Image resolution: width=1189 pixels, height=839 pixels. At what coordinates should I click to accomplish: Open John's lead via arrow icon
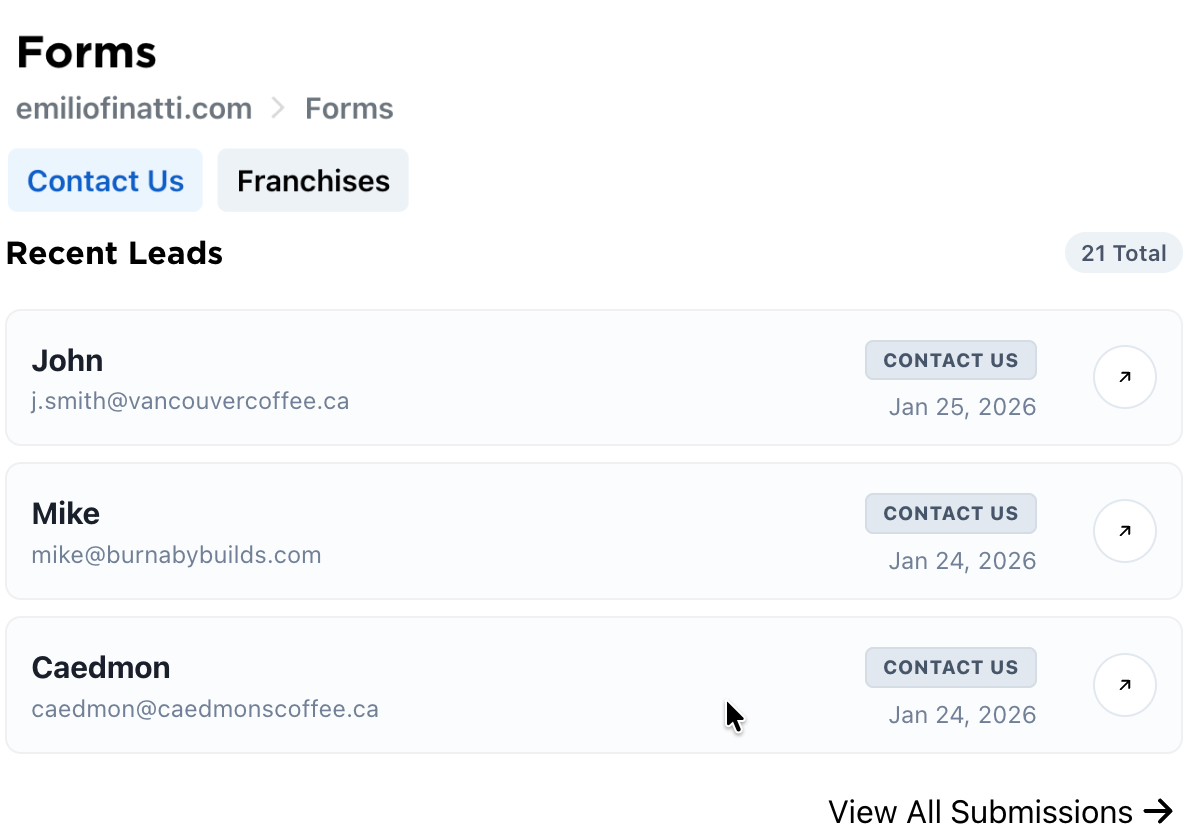pyautogui.click(x=1124, y=377)
